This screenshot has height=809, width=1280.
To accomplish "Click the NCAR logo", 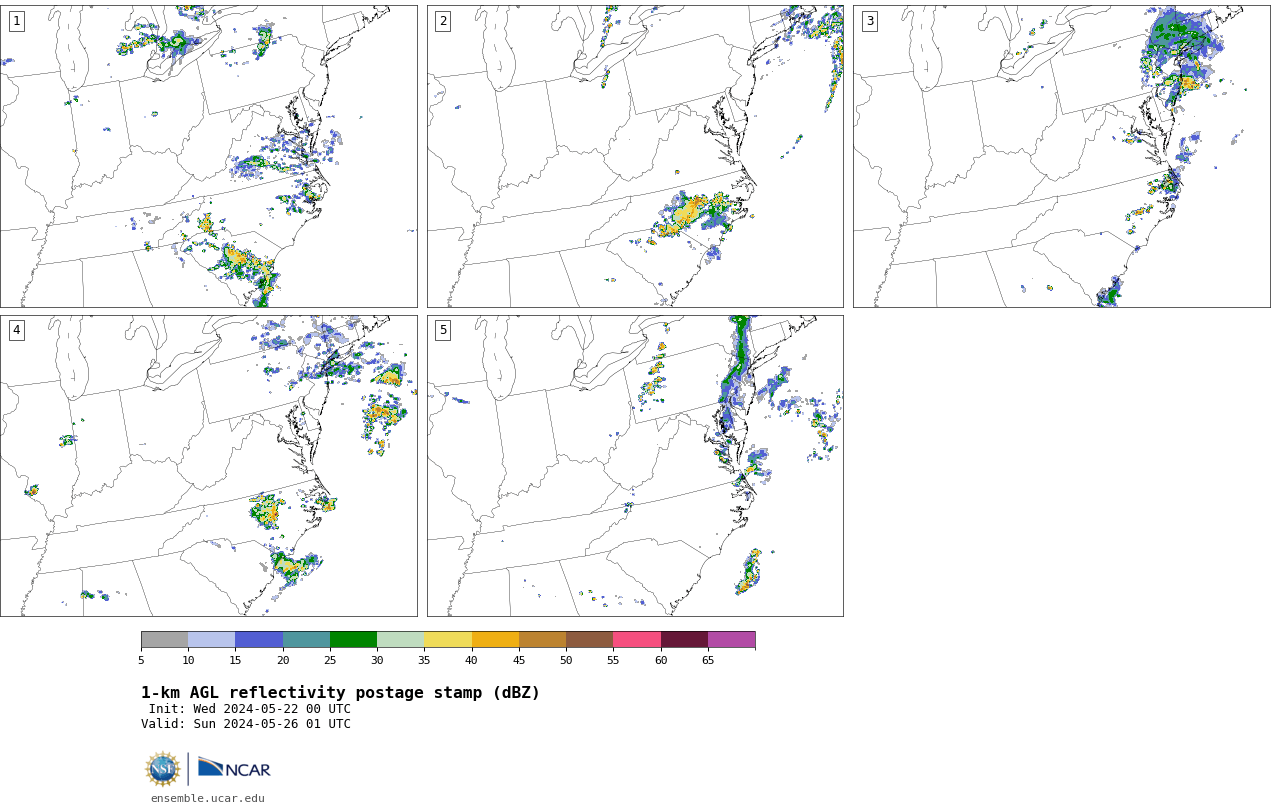I will [x=234, y=768].
